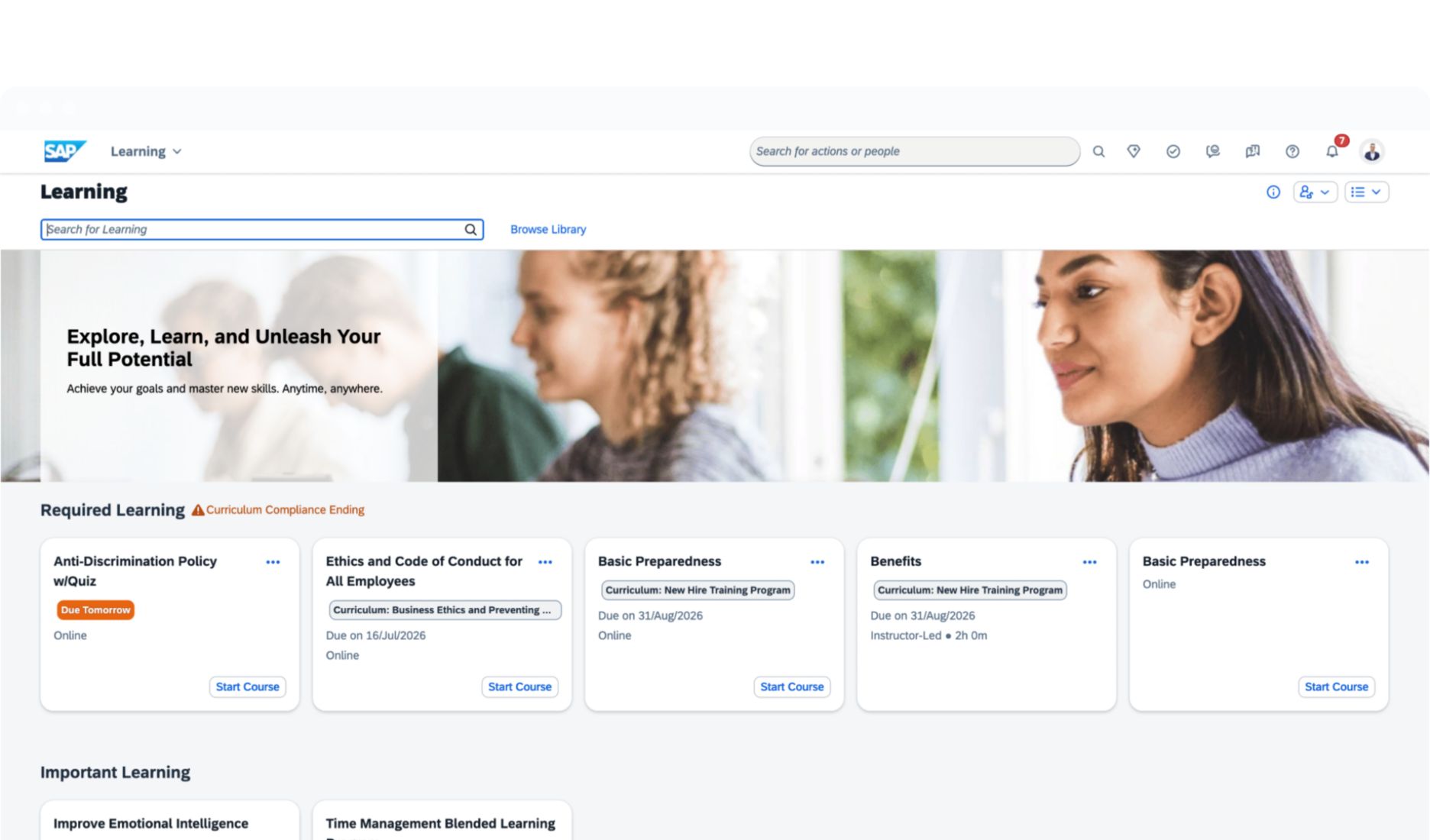1430x840 pixels.
Task: Click Curriculum: New Hire tag on Basic Preparedness
Action: [x=698, y=590]
